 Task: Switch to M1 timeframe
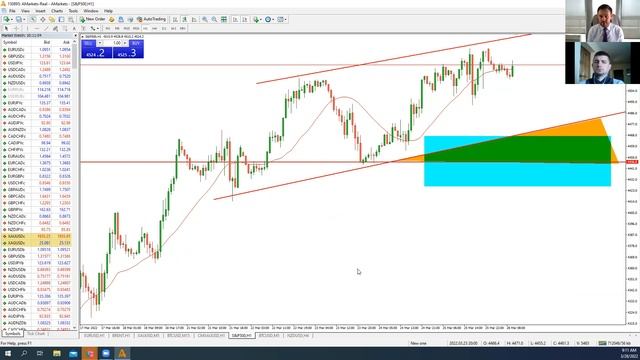pyautogui.click(x=108, y=29)
